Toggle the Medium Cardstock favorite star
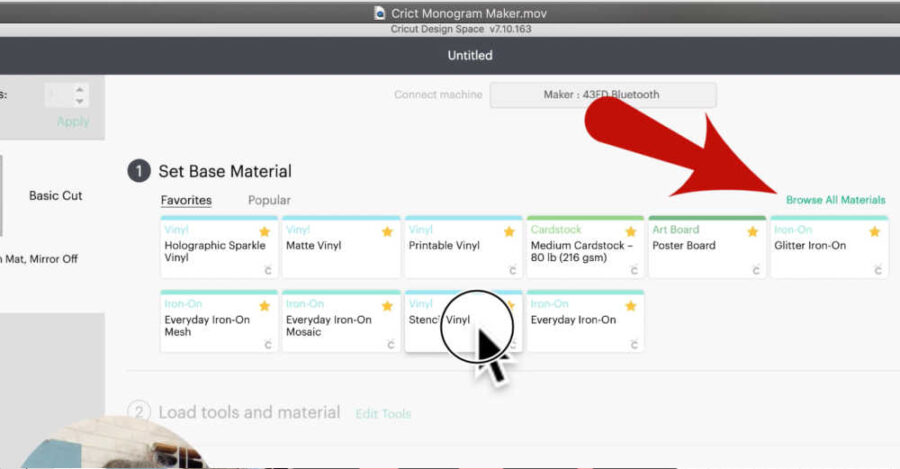This screenshot has width=900, height=469. click(631, 232)
